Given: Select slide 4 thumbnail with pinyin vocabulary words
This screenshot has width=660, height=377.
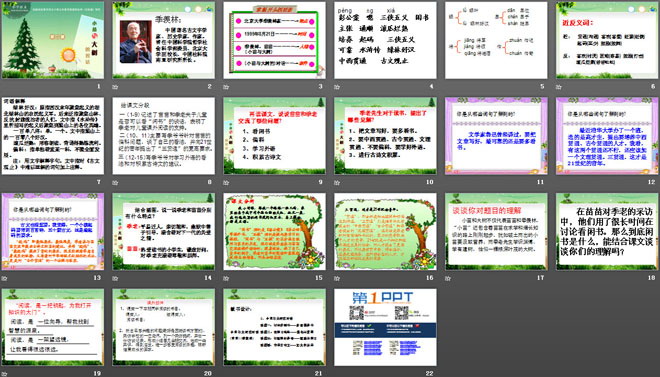Looking at the screenshot, I should click(x=385, y=40).
